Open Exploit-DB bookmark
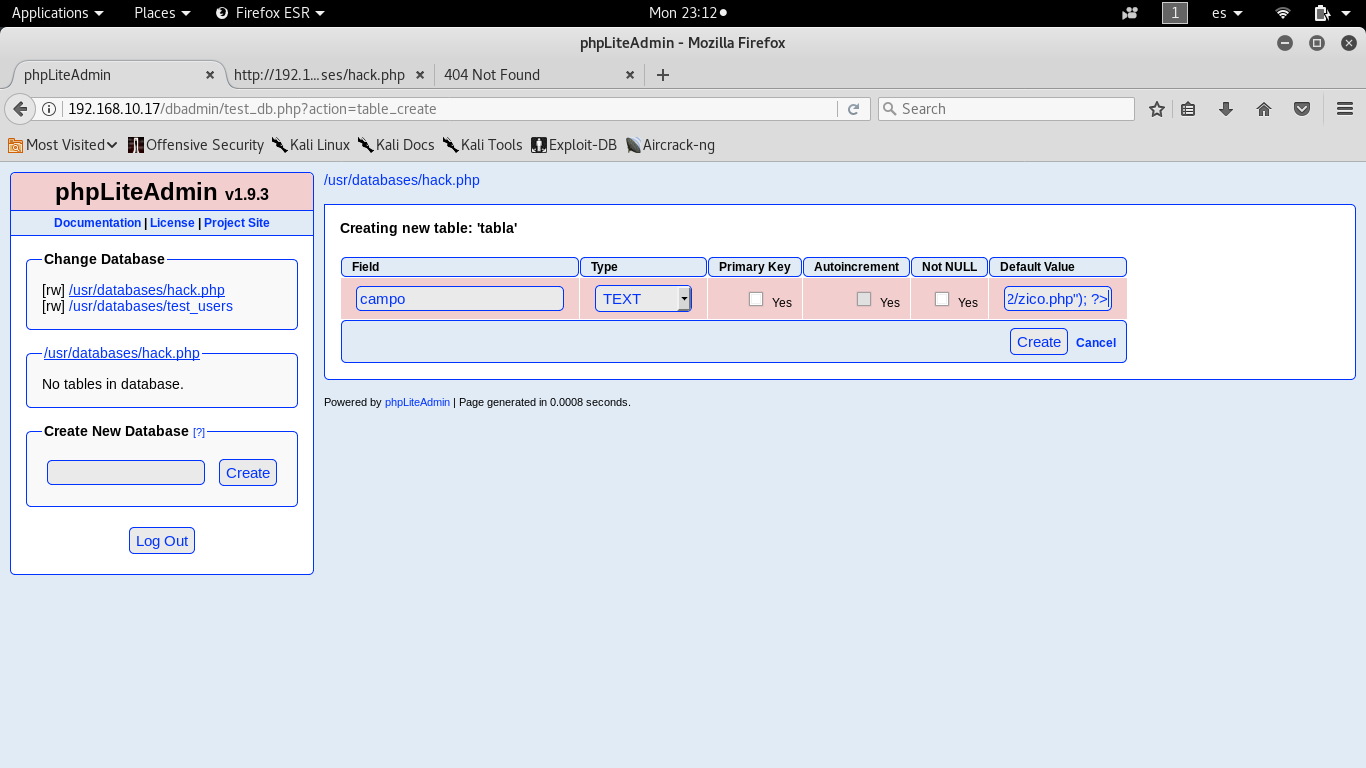1366x768 pixels. pos(574,145)
